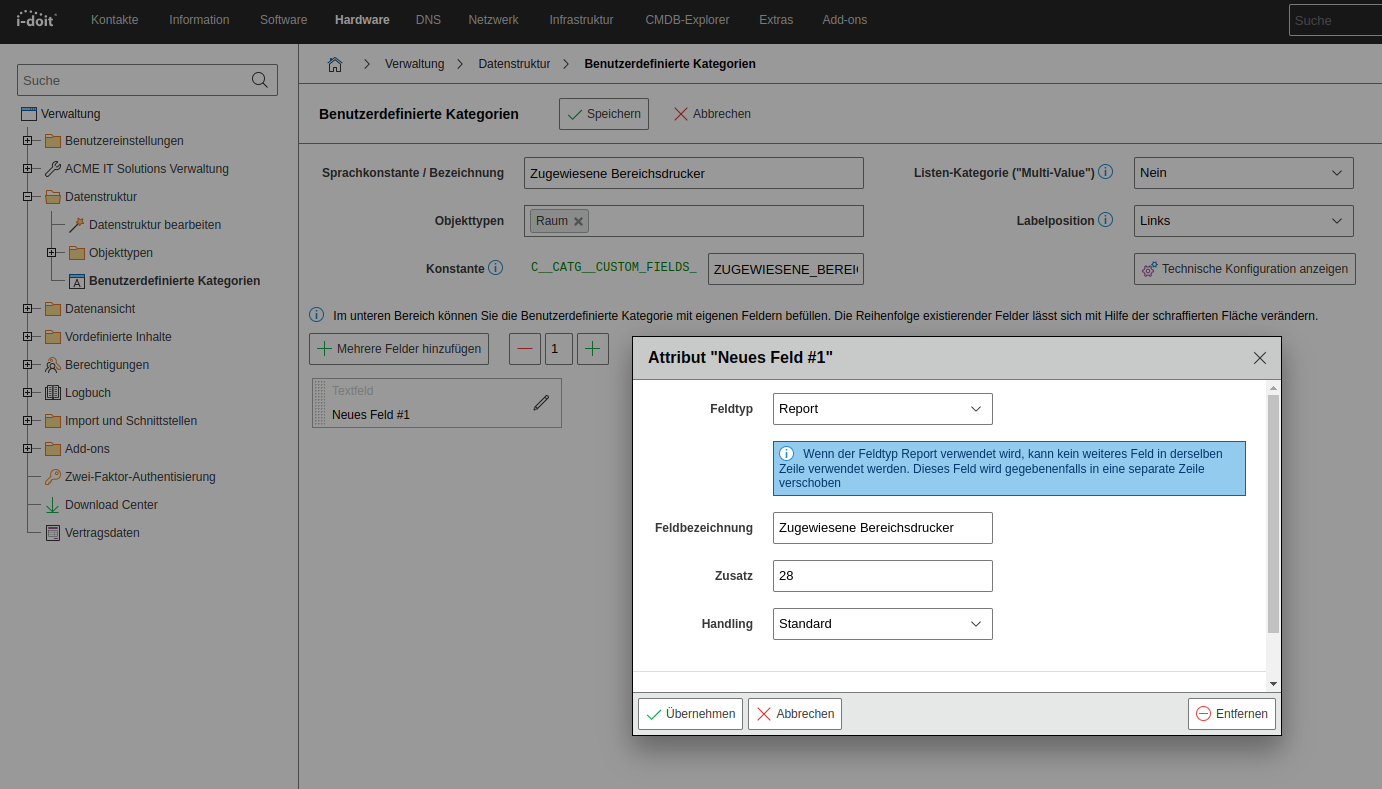Click the green plus field count button
The width and height of the screenshot is (1382, 789).
tap(593, 349)
